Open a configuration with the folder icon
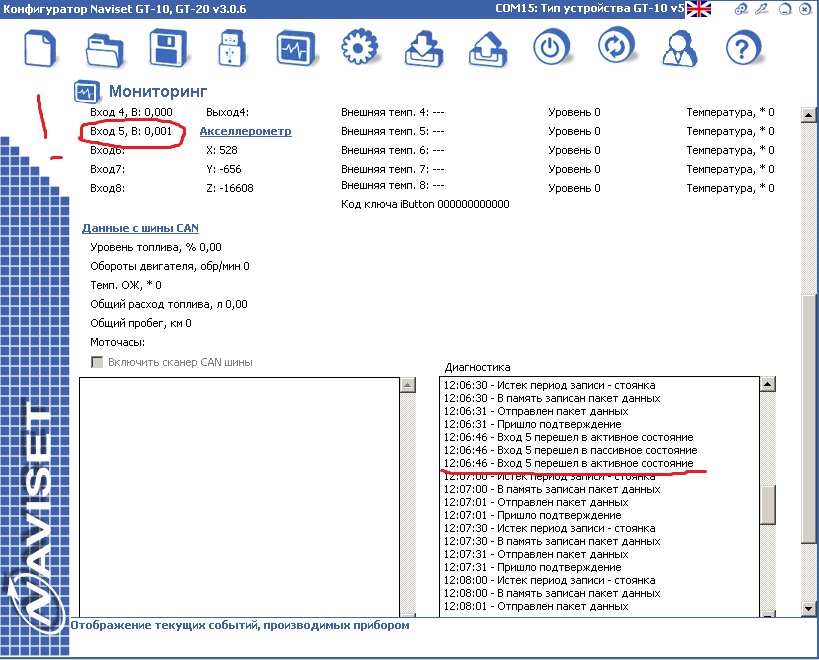Image resolution: width=819 pixels, height=660 pixels. 105,48
